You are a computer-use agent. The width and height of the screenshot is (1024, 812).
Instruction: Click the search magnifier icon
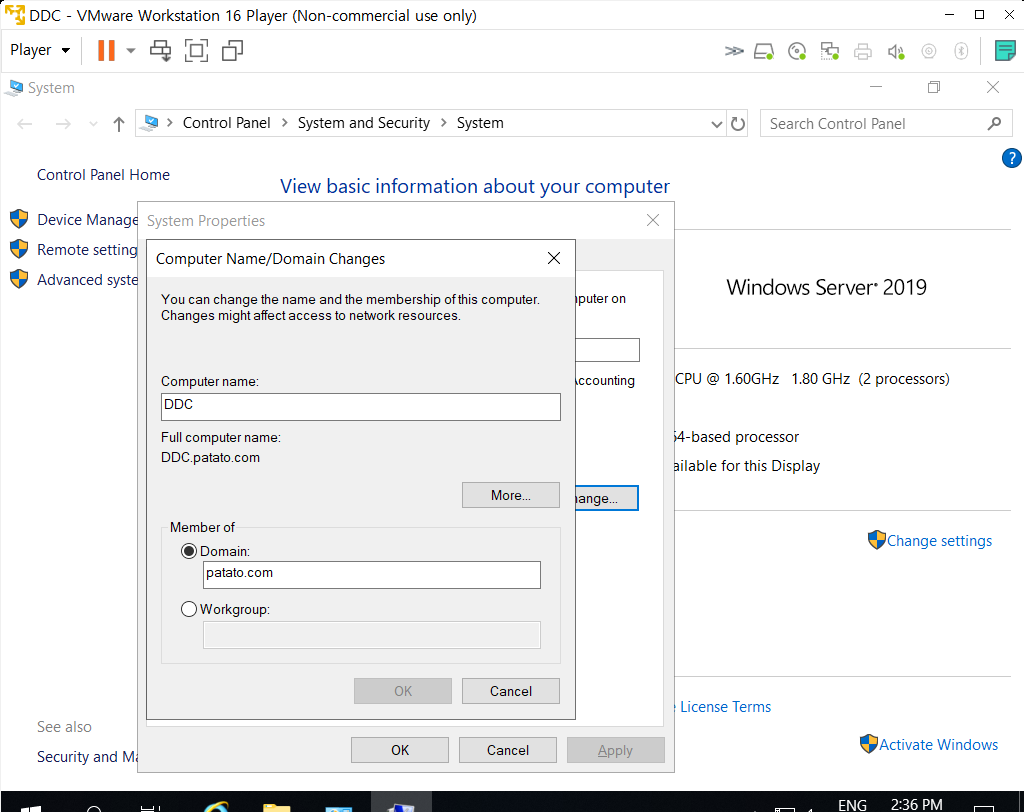pyautogui.click(x=995, y=123)
